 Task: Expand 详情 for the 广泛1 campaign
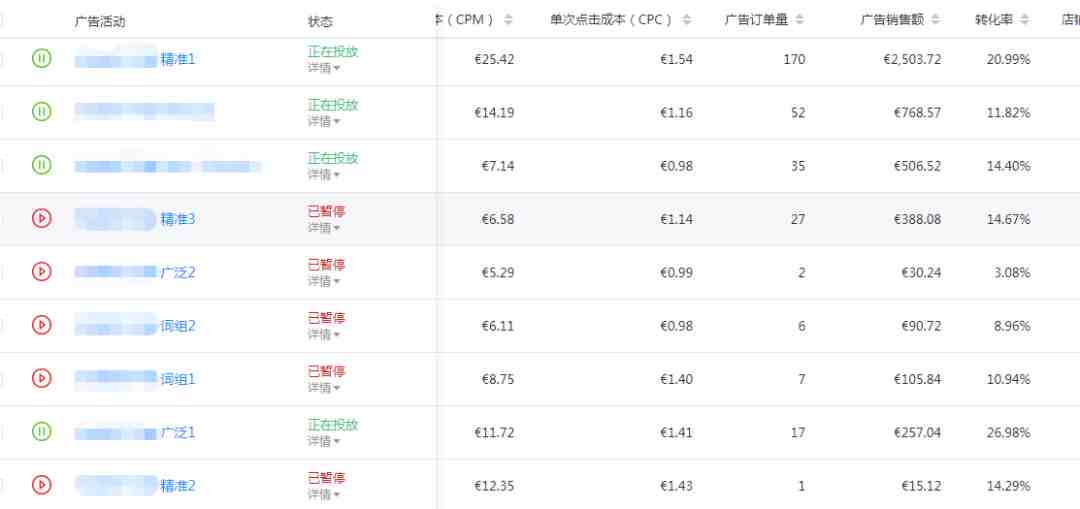(x=323, y=441)
